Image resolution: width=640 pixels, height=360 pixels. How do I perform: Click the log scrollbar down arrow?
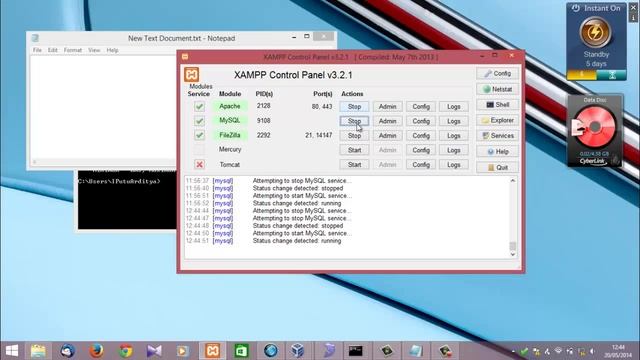(513, 254)
